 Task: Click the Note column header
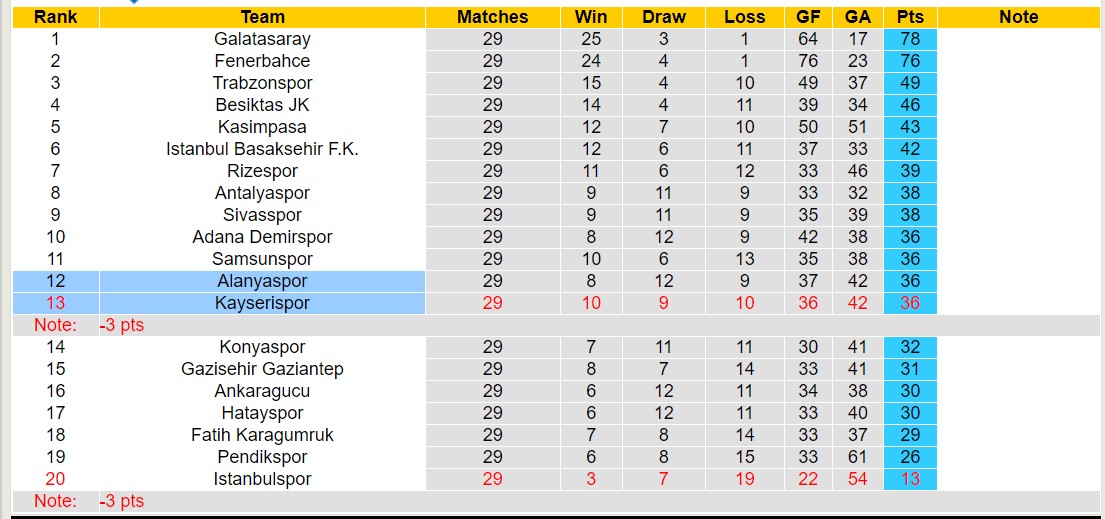click(1018, 17)
